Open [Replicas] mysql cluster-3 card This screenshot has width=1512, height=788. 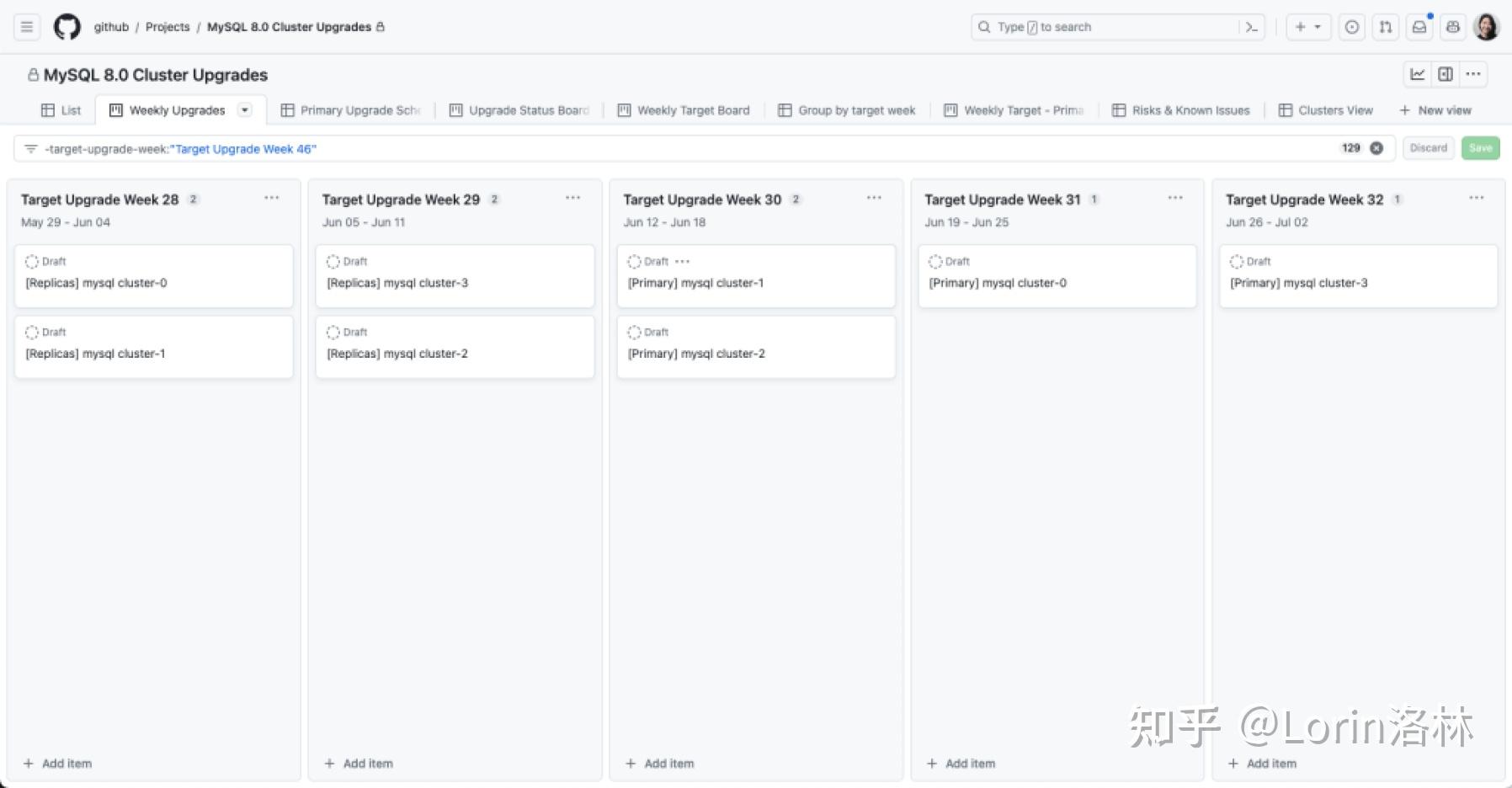[455, 276]
